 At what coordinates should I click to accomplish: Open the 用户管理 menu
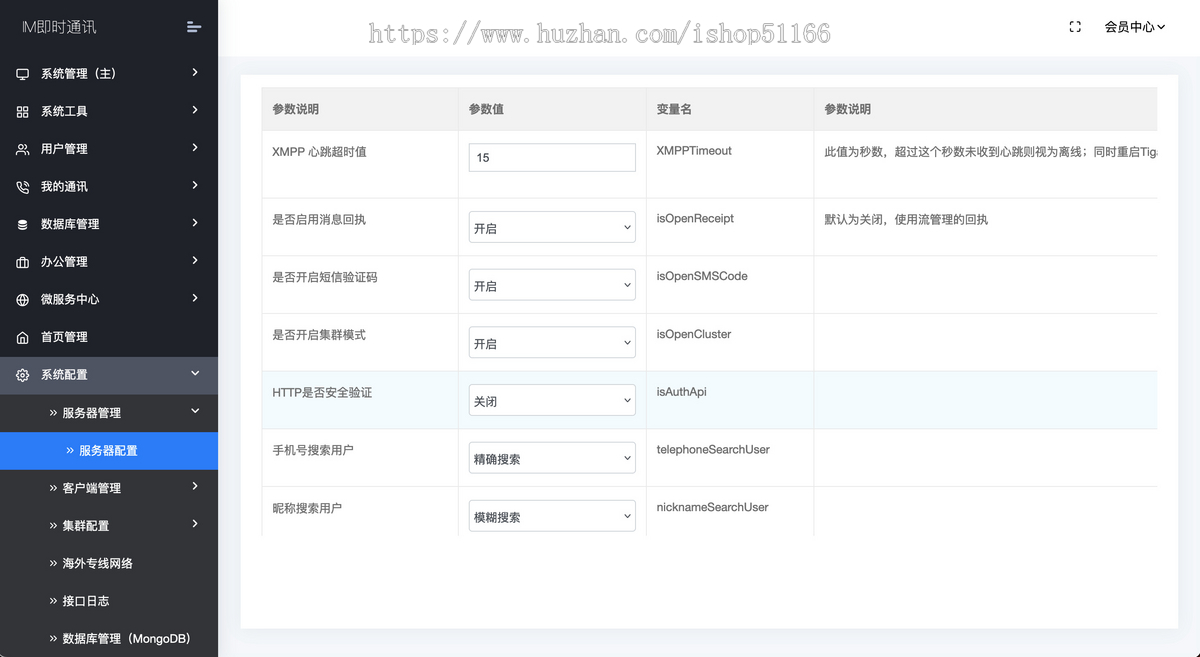point(109,149)
